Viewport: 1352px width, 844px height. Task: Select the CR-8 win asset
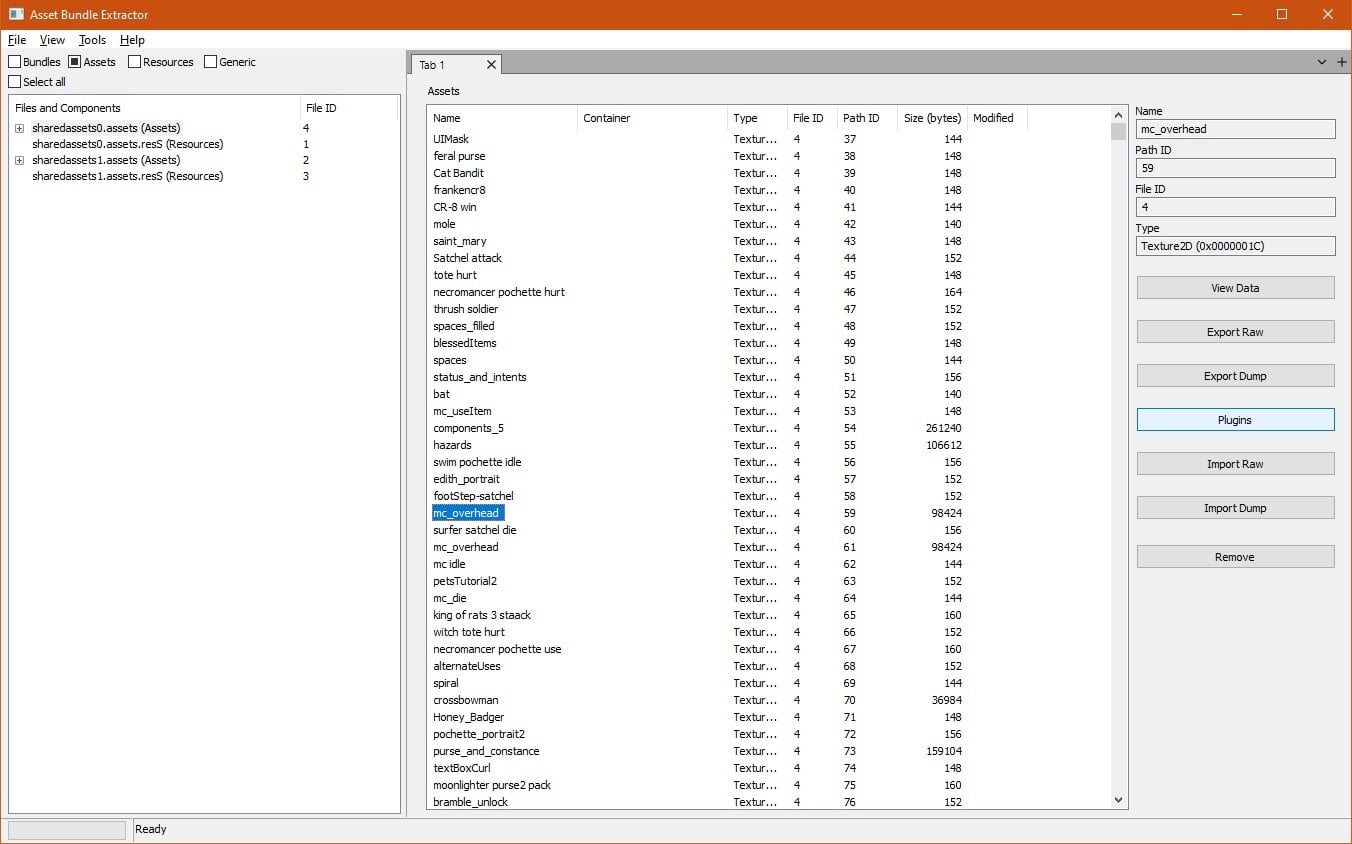click(x=455, y=207)
